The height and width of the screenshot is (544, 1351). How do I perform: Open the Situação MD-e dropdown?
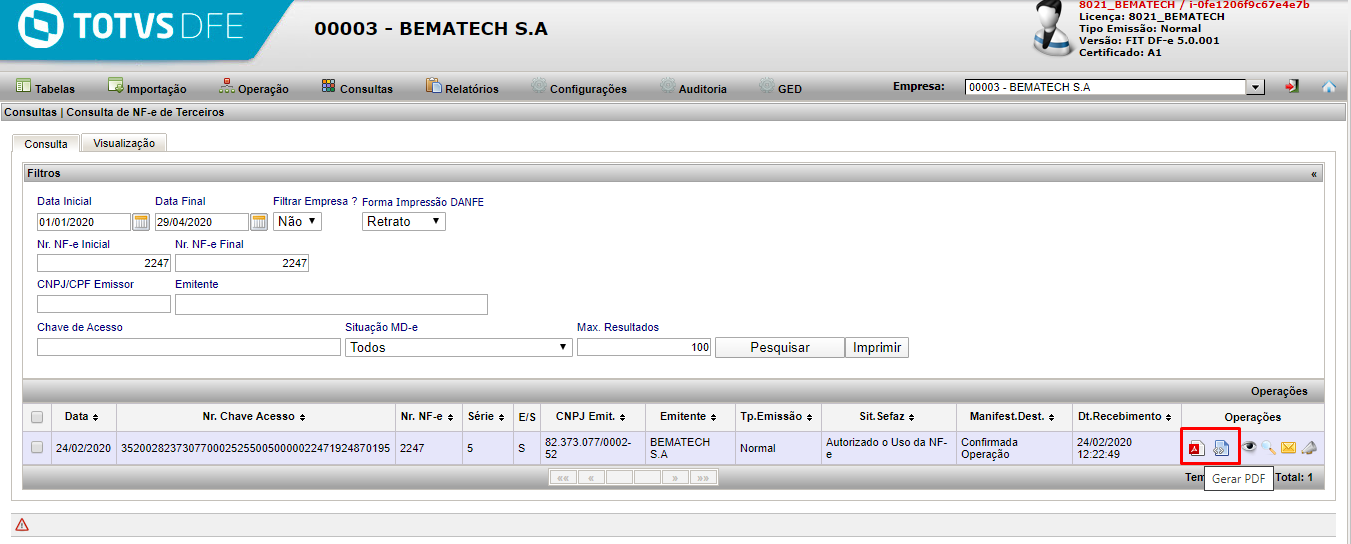click(459, 347)
